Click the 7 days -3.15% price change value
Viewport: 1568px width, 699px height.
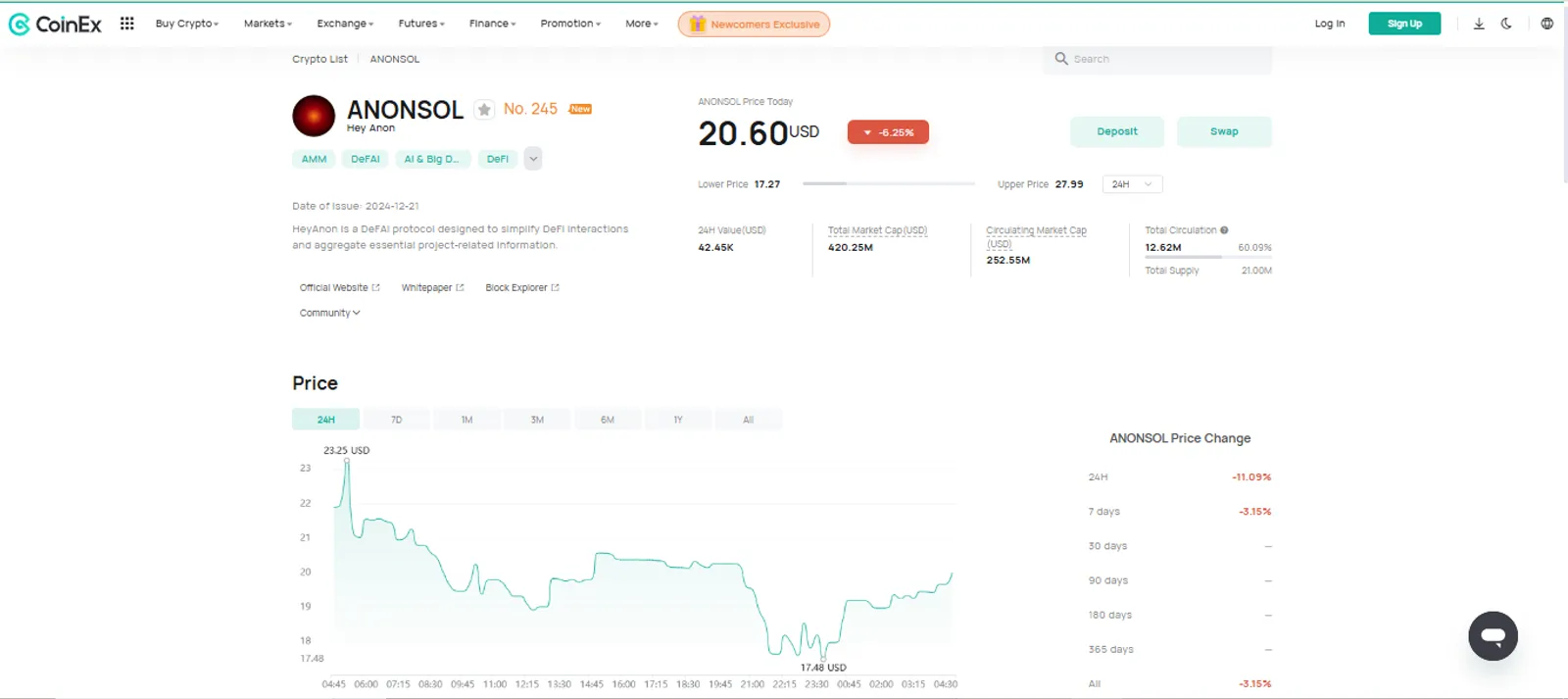[1254, 512]
